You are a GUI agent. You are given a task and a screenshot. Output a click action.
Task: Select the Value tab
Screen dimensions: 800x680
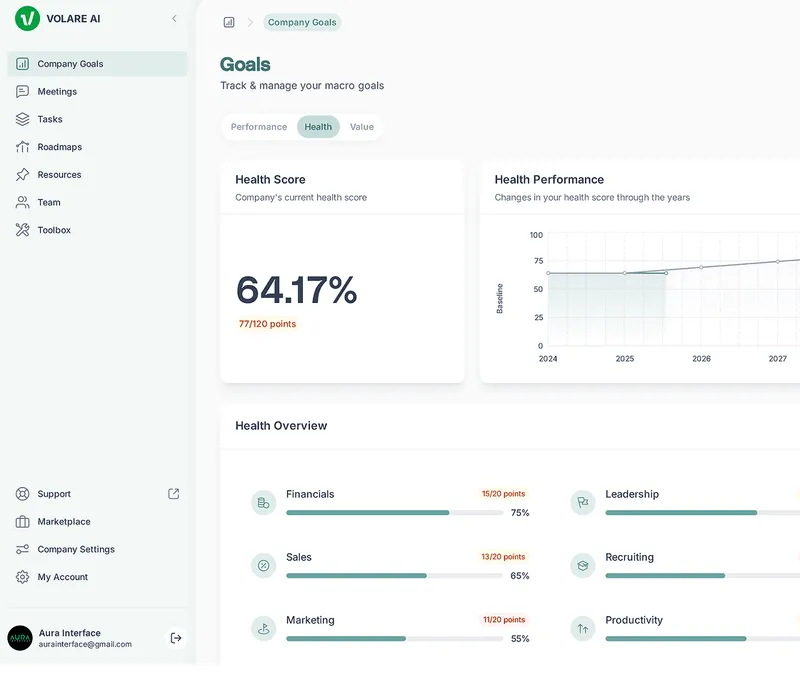pyautogui.click(x=361, y=127)
